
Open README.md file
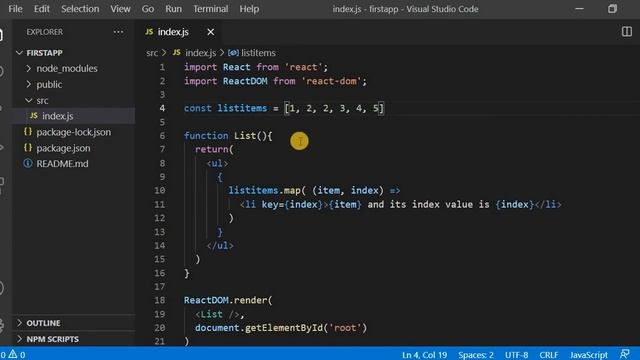click(73, 164)
